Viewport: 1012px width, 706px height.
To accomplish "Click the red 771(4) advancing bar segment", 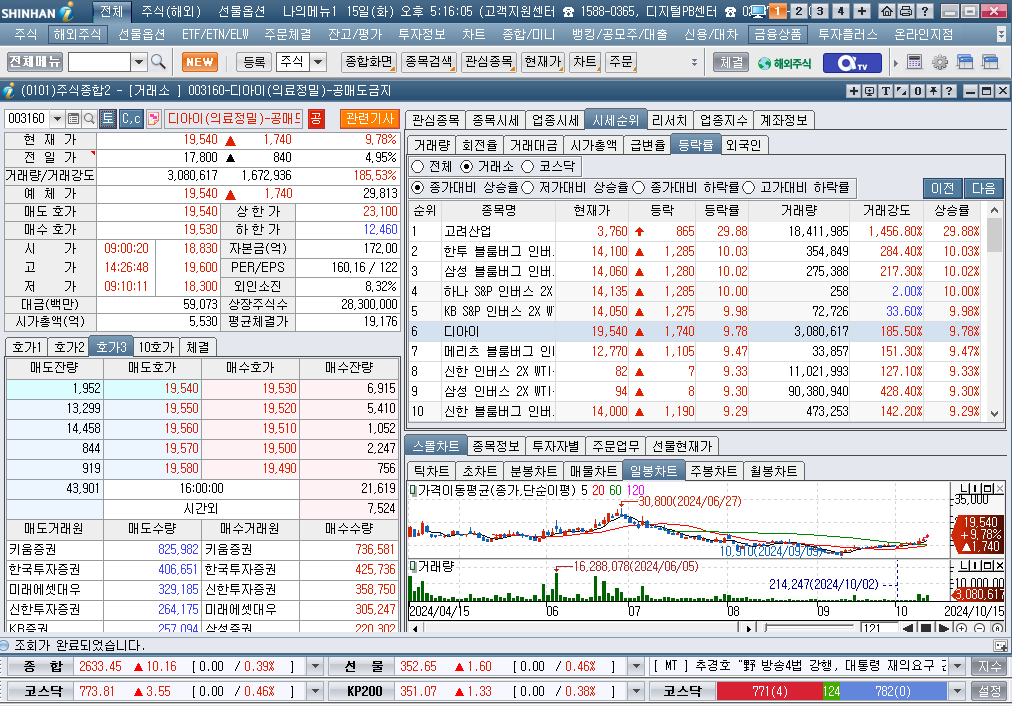I will (x=769, y=691).
